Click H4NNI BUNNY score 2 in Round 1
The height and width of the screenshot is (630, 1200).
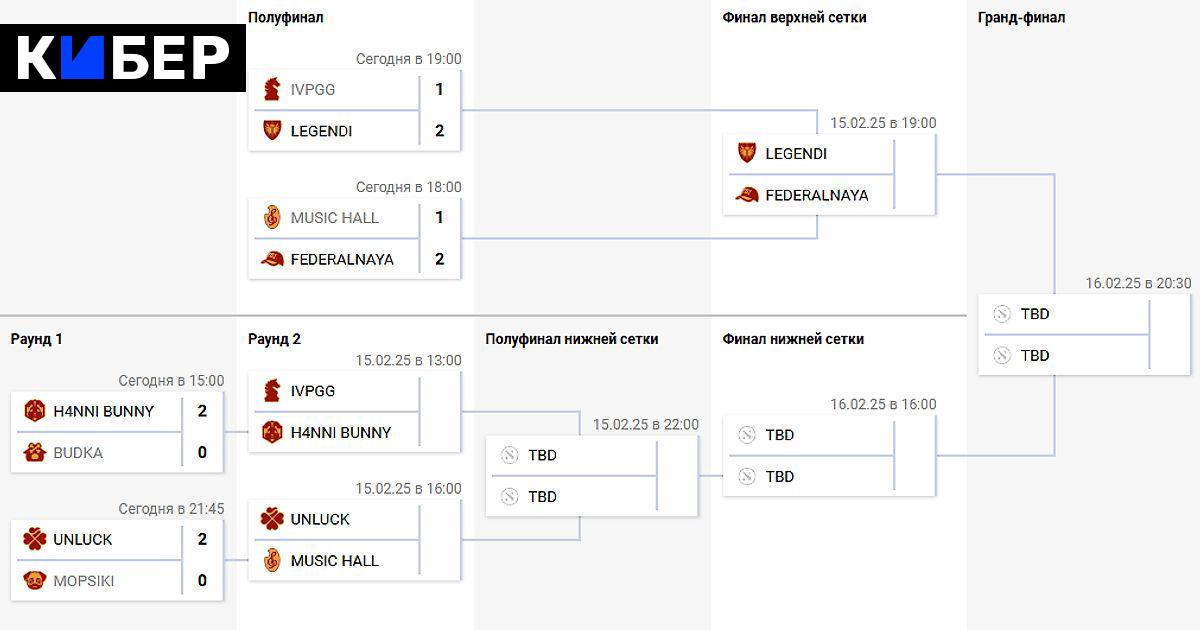pyautogui.click(x=202, y=411)
